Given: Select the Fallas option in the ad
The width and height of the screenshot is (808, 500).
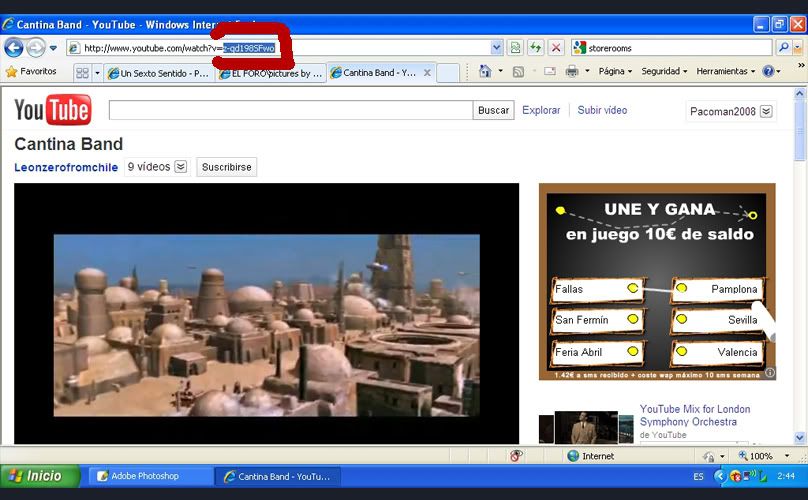Looking at the screenshot, I should coord(597,289).
